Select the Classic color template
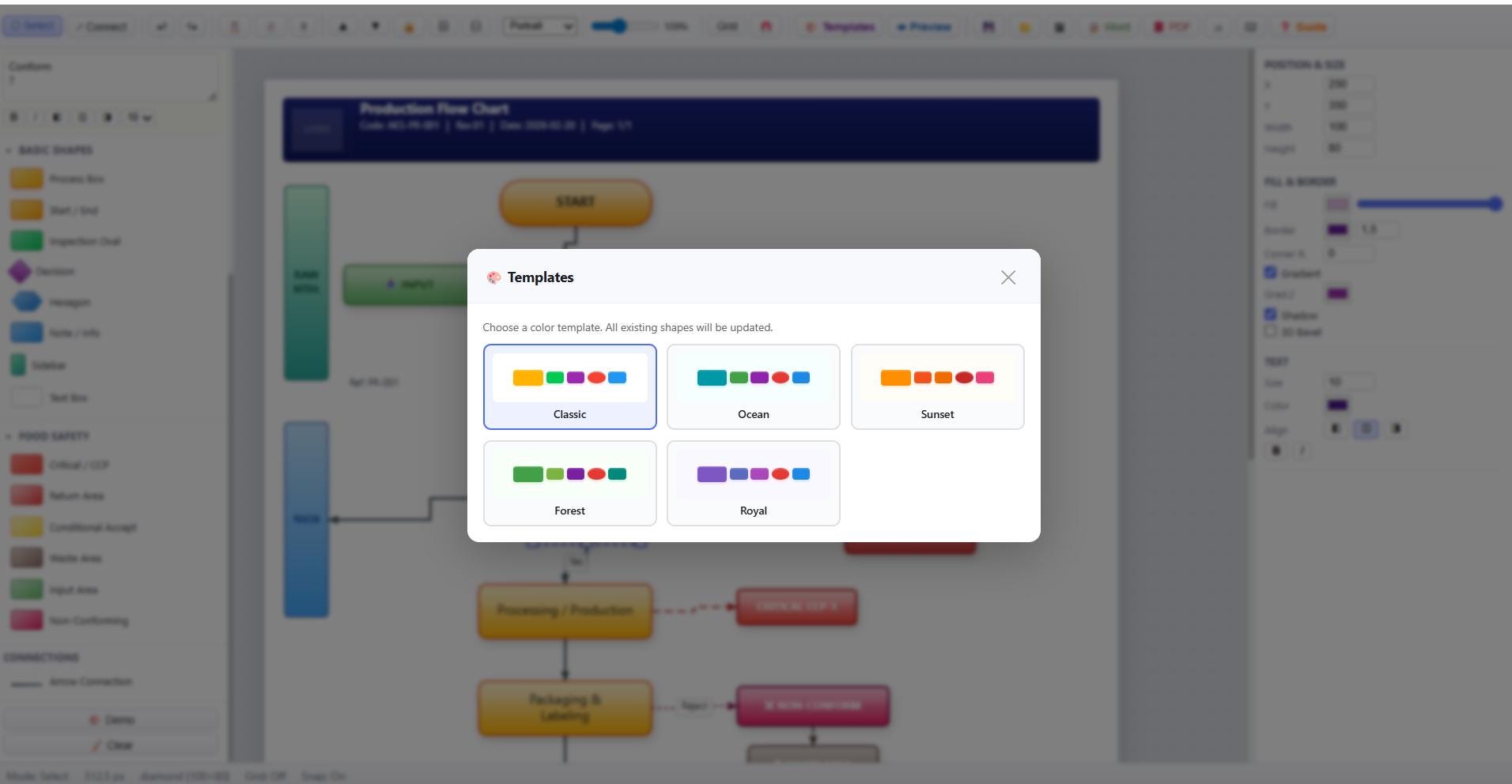The width and height of the screenshot is (1512, 784). tap(569, 386)
